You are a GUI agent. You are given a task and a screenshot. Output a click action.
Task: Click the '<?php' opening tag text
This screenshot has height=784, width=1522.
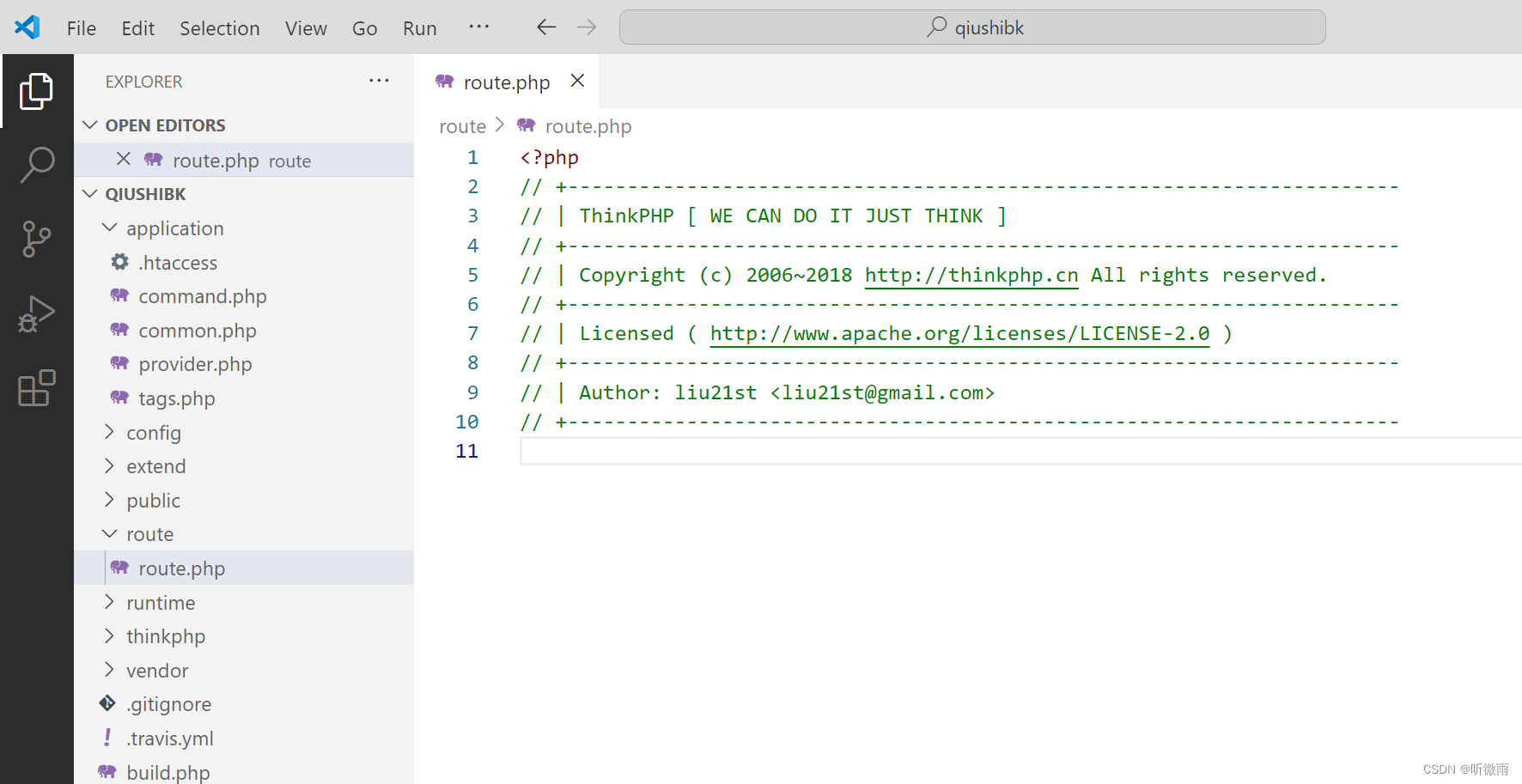click(550, 157)
